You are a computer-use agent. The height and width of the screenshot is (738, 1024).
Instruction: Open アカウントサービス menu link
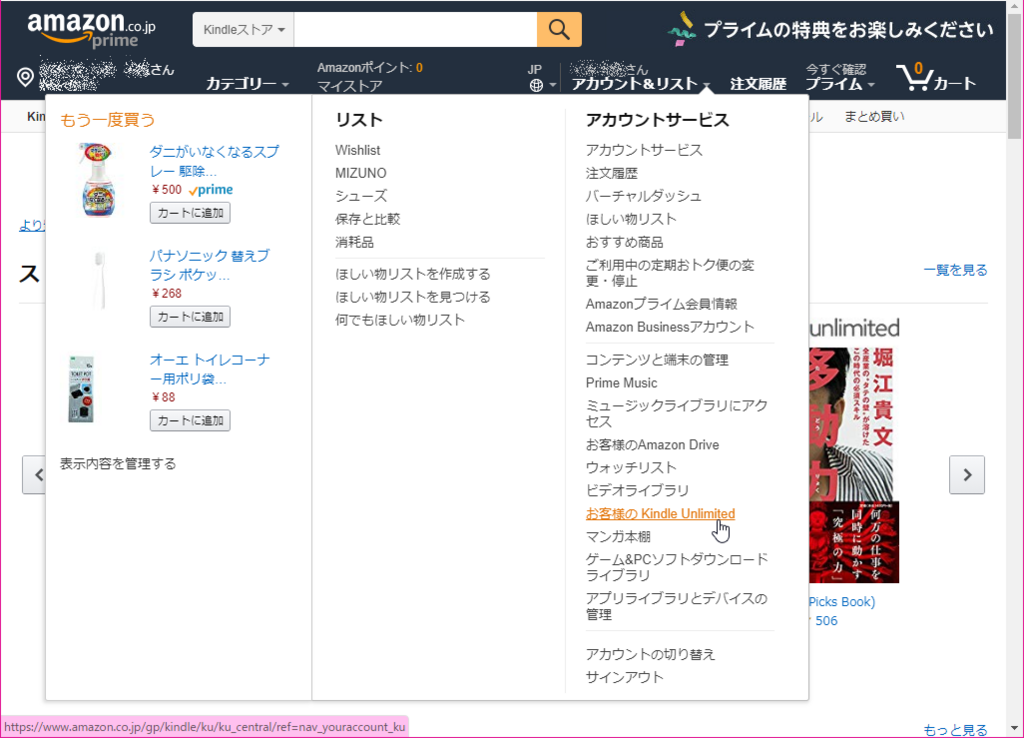(x=644, y=150)
